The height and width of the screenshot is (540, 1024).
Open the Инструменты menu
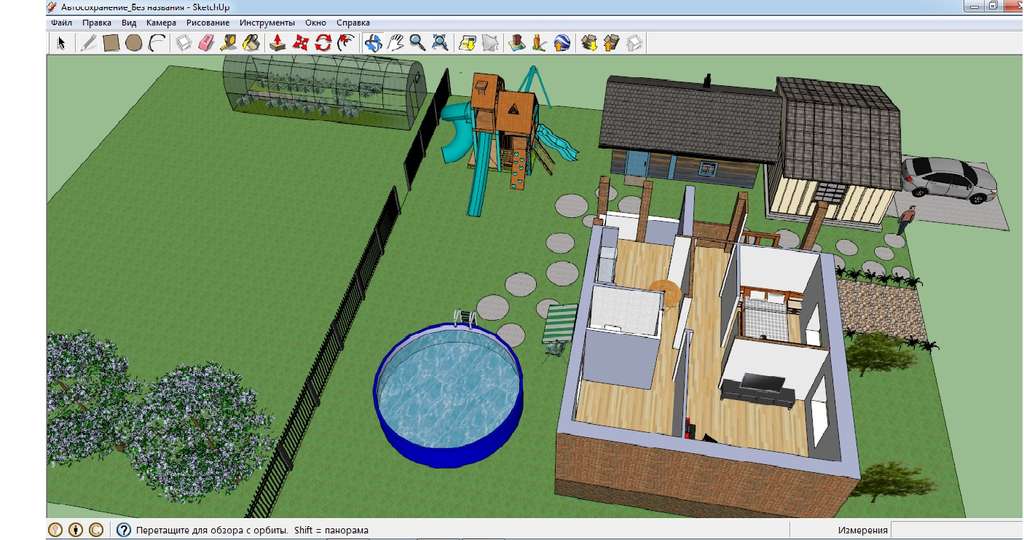point(267,22)
